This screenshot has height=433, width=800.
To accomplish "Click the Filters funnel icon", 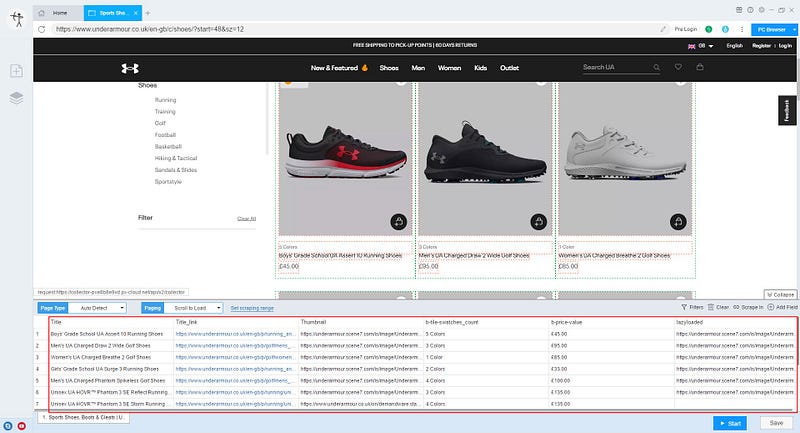I will pos(684,307).
